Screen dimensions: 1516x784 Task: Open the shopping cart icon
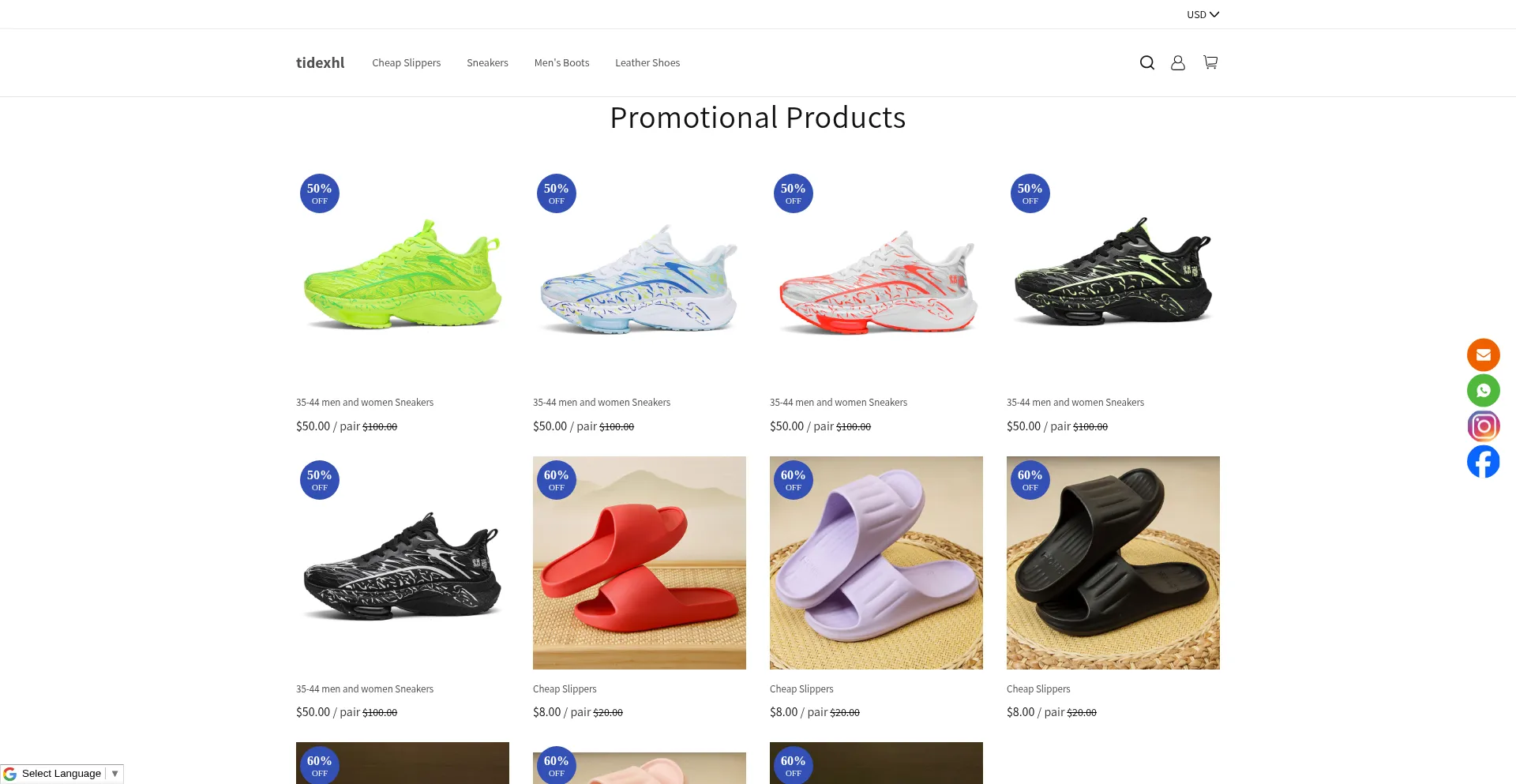click(x=1210, y=62)
